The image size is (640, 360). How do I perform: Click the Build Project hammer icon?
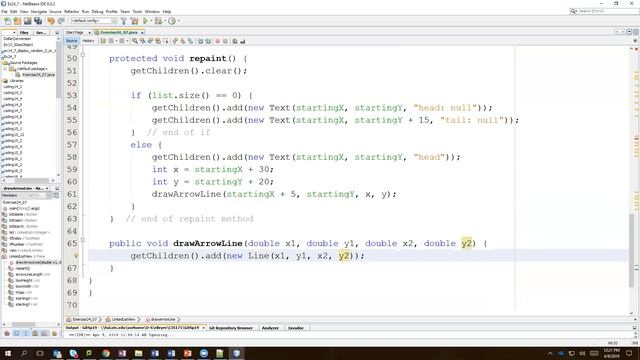[124, 21]
